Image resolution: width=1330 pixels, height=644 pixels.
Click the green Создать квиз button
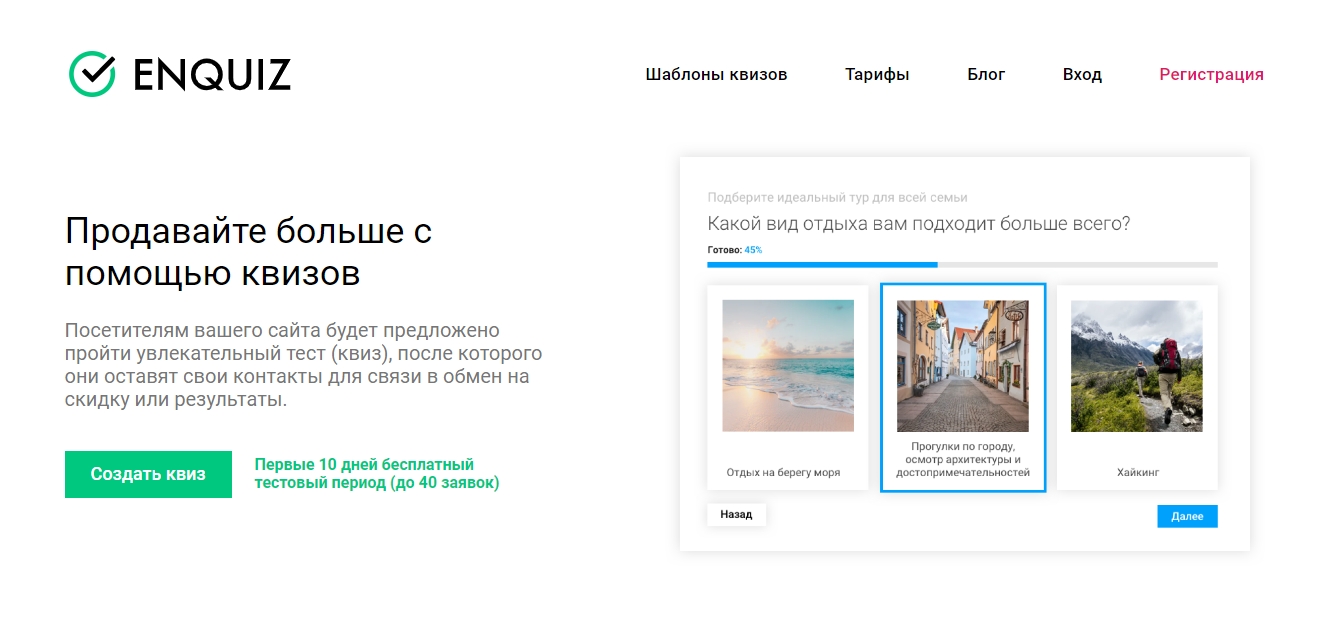tap(148, 474)
